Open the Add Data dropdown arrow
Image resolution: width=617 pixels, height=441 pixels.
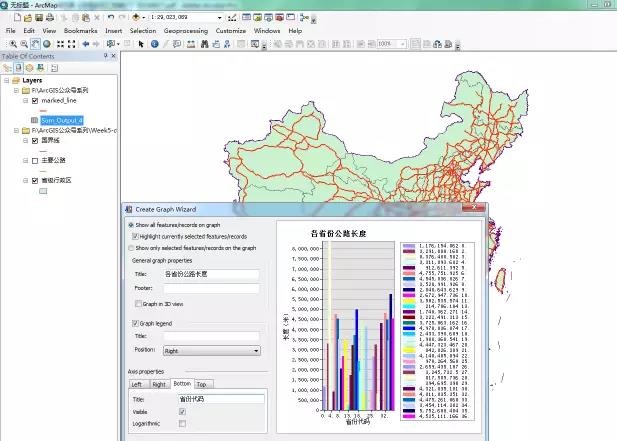(143, 17)
